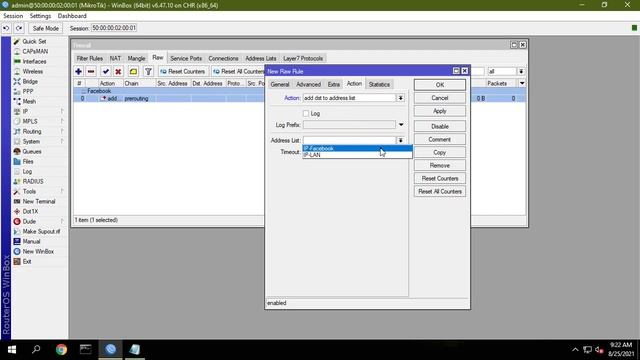Click the Disable button
Screen dimensions: 640x360
click(440, 127)
